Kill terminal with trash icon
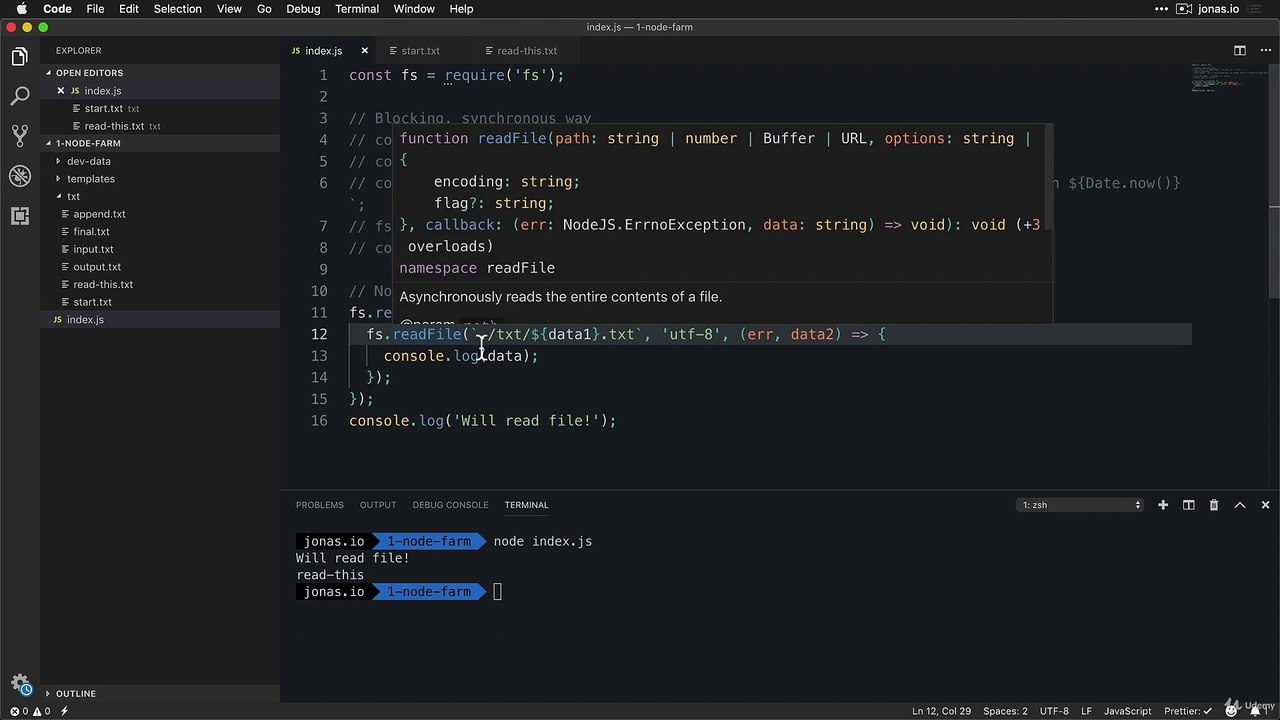 1213,505
